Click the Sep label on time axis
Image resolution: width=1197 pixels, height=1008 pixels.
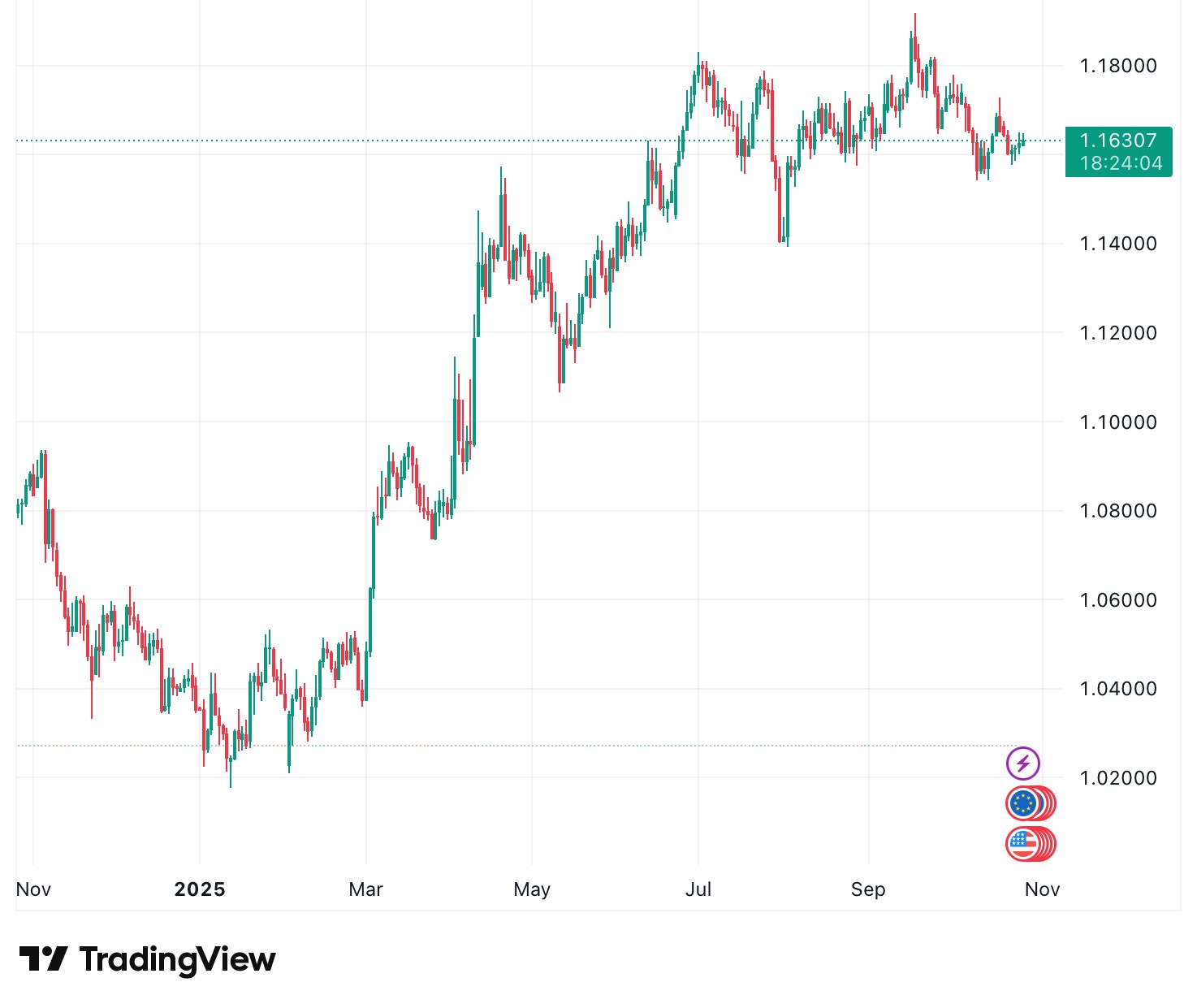[x=868, y=889]
